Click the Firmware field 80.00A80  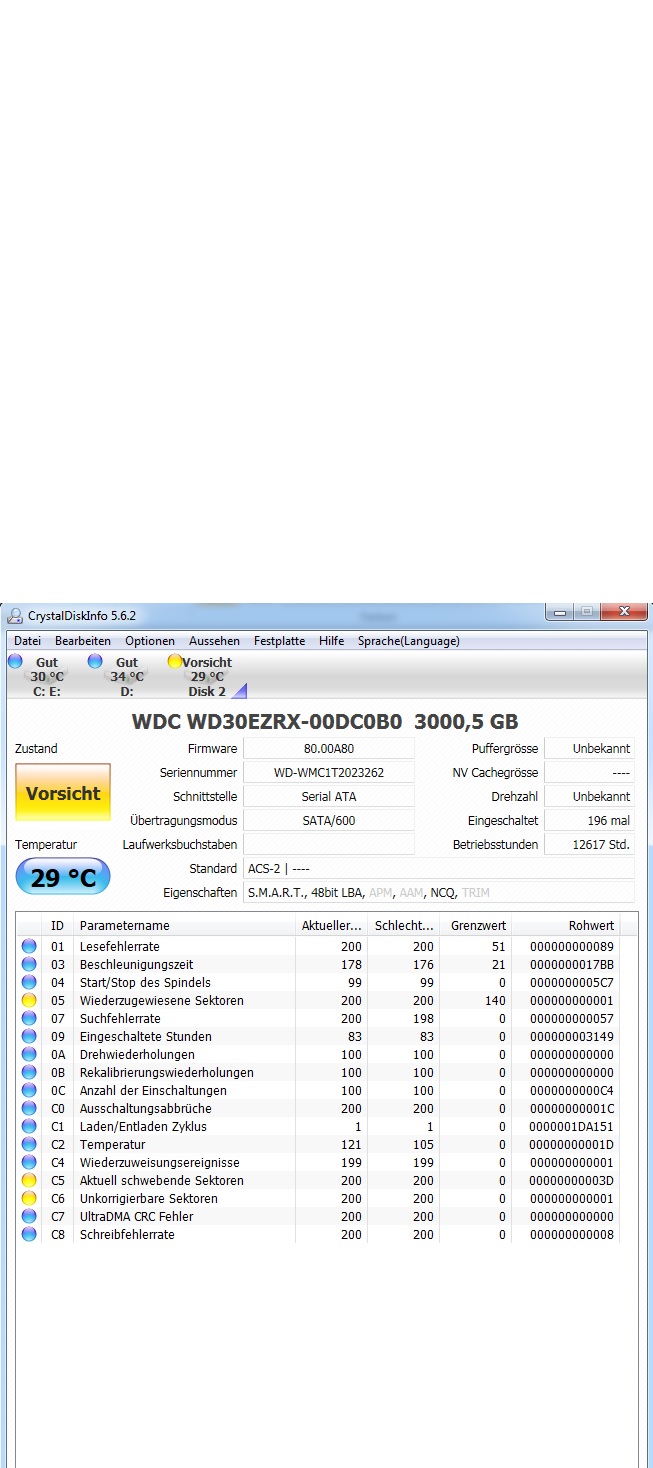(x=329, y=748)
